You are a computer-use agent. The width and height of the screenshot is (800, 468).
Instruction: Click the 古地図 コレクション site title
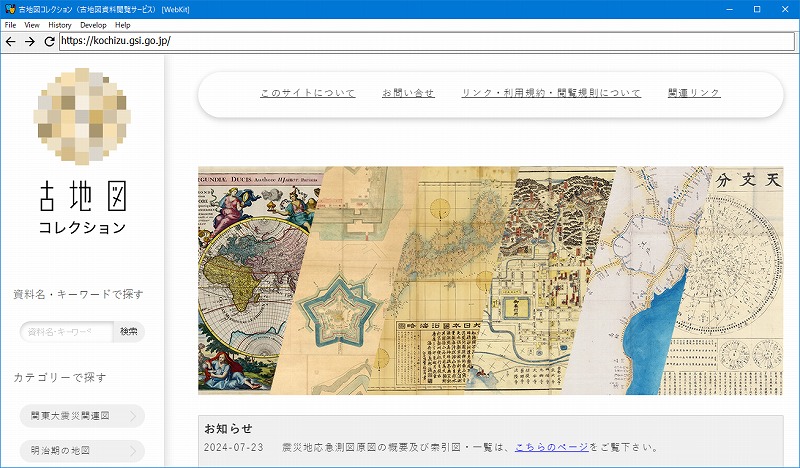[x=82, y=207]
